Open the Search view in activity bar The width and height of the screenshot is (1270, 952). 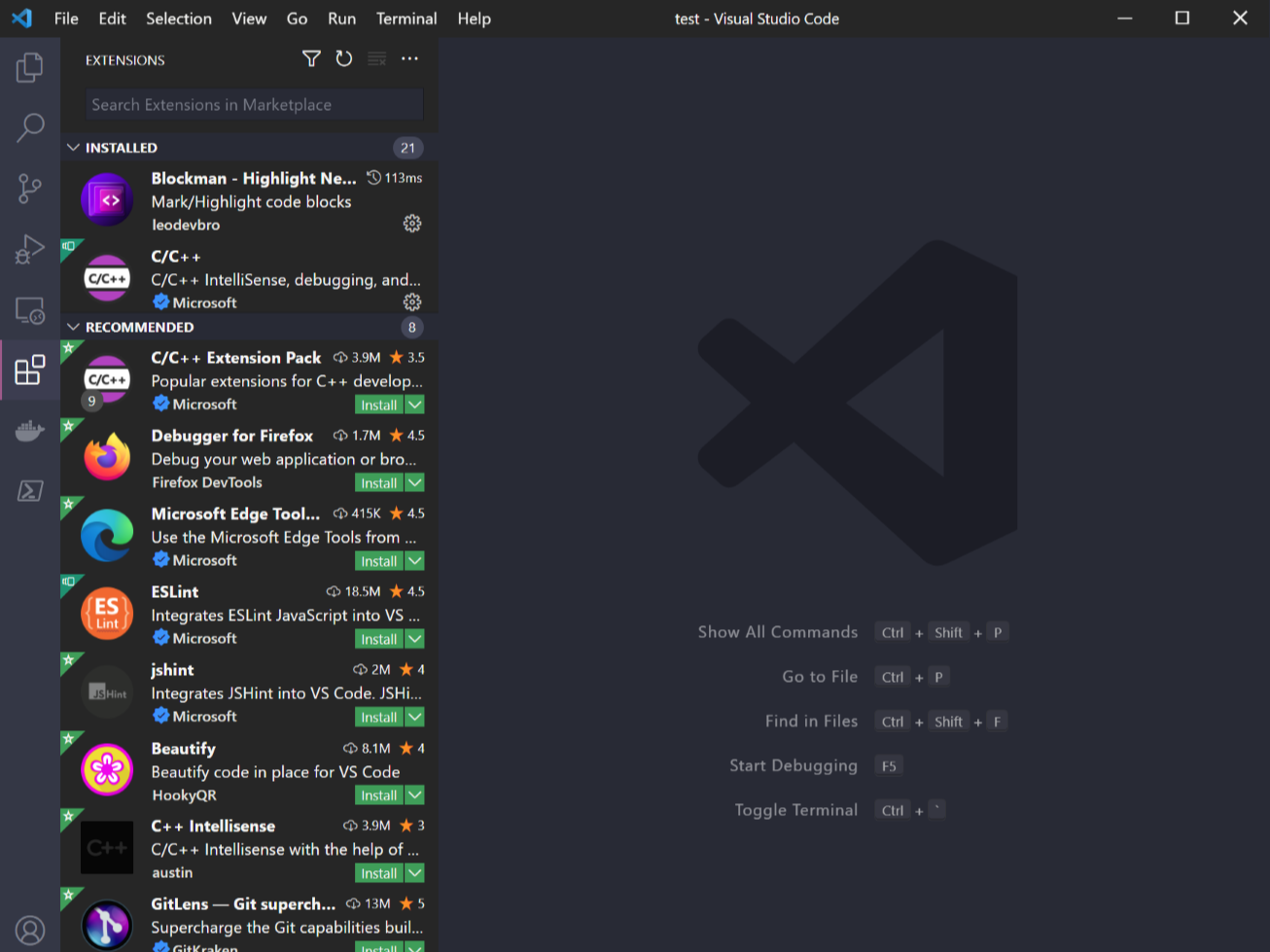[x=30, y=127]
